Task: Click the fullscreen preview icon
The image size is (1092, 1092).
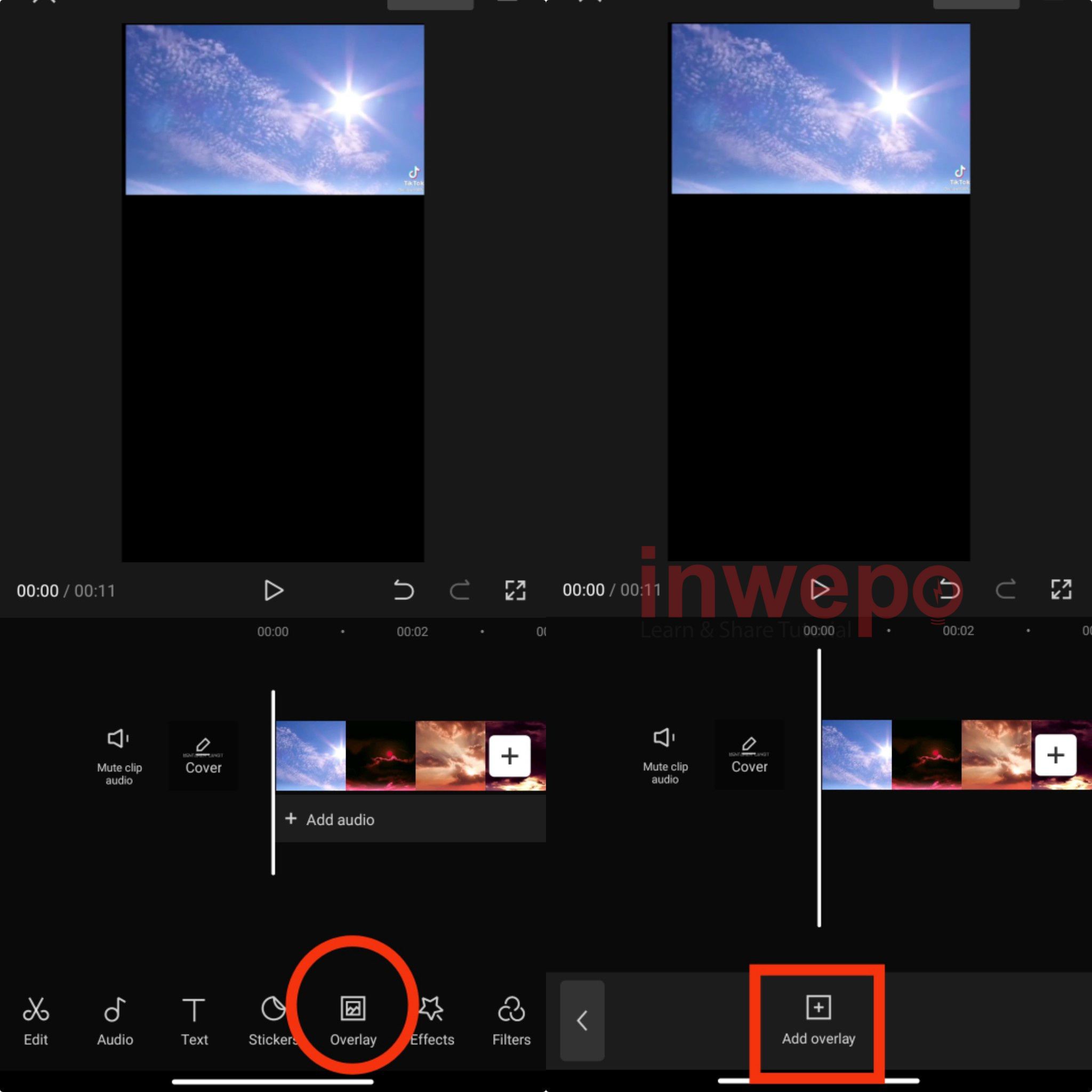Action: click(515, 590)
